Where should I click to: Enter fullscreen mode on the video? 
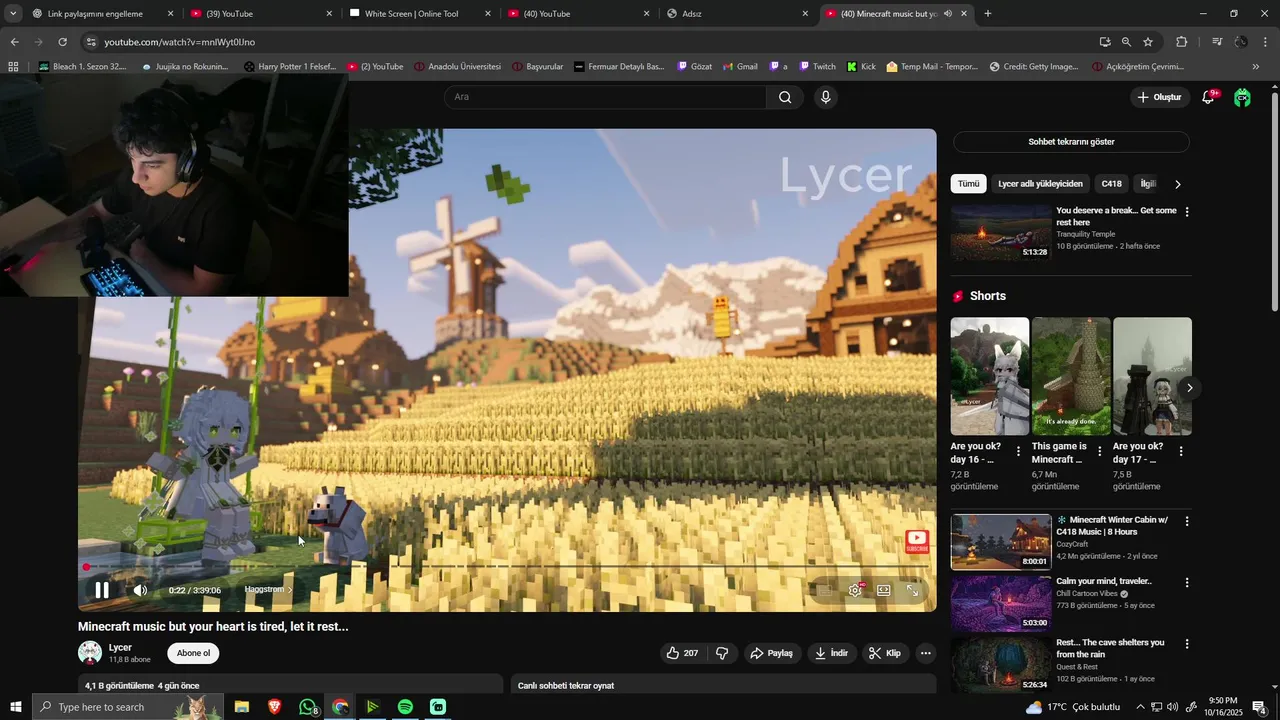coord(913,590)
